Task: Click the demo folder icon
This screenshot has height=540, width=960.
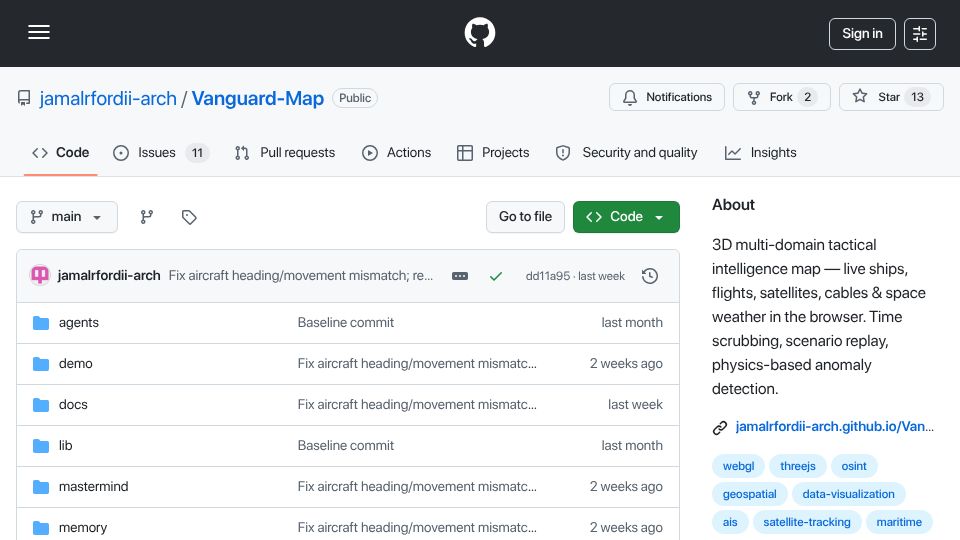Action: (x=41, y=364)
